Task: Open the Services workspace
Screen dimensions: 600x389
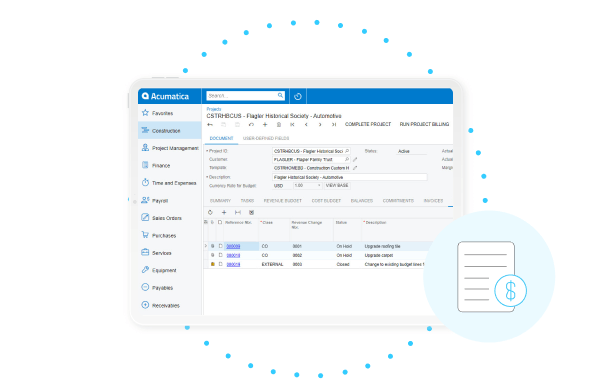Action: [170, 253]
